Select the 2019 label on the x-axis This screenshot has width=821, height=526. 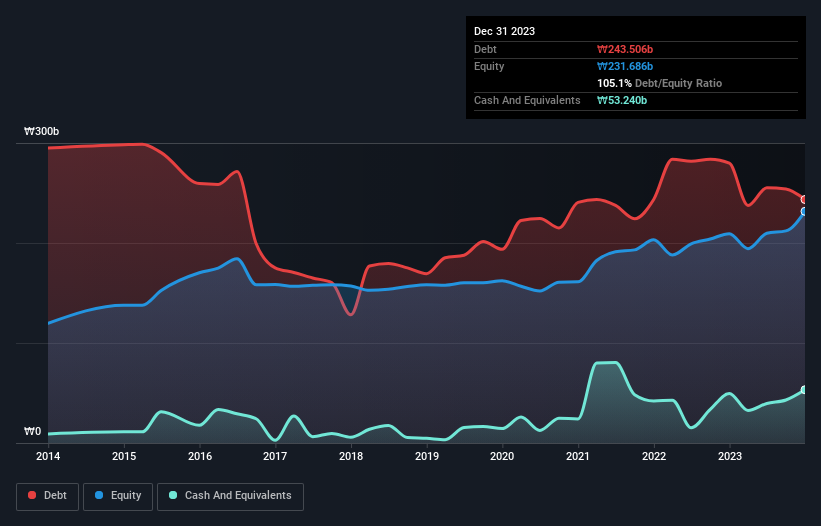[x=427, y=456]
